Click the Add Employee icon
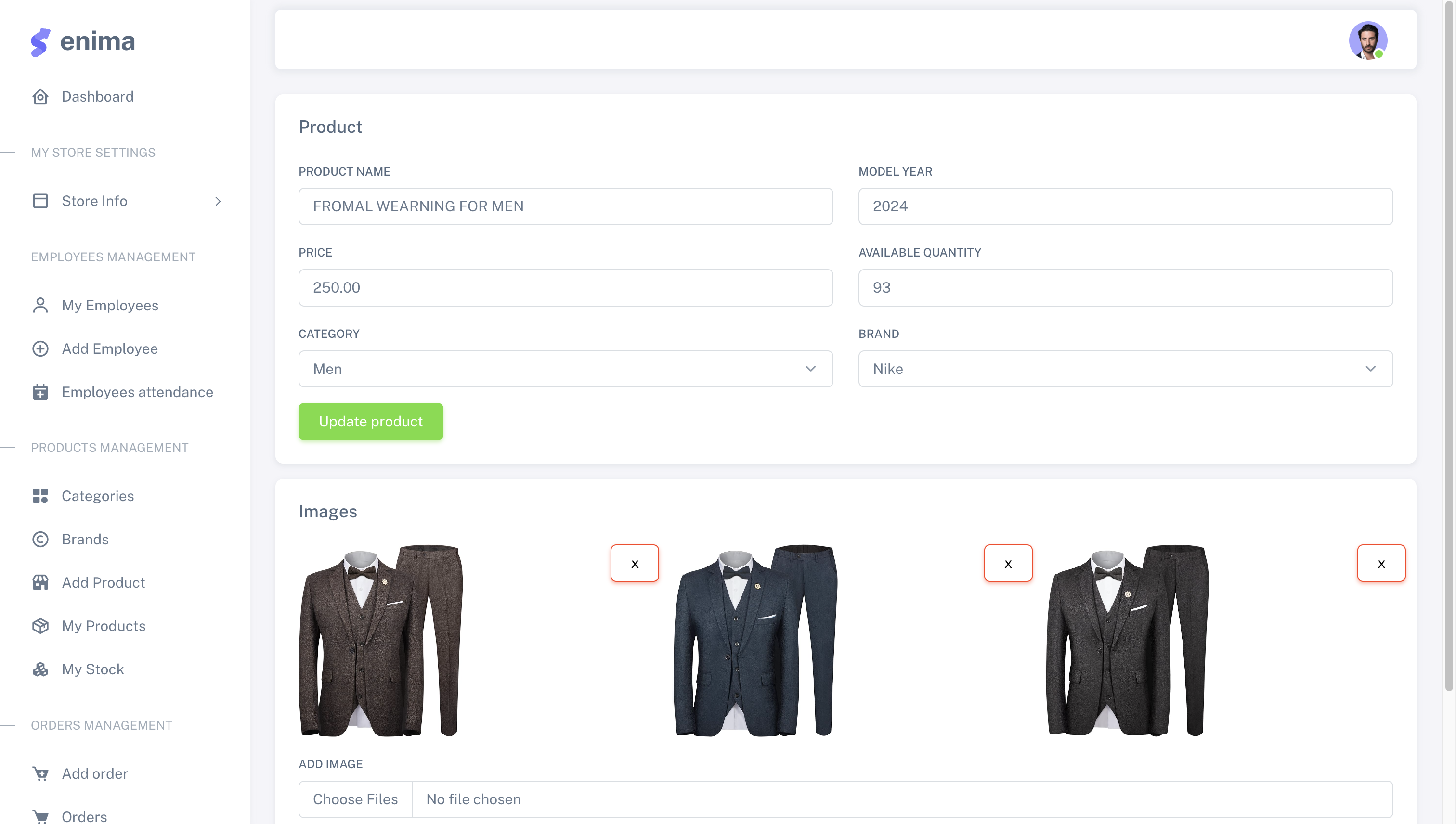1456x824 pixels. (40, 348)
